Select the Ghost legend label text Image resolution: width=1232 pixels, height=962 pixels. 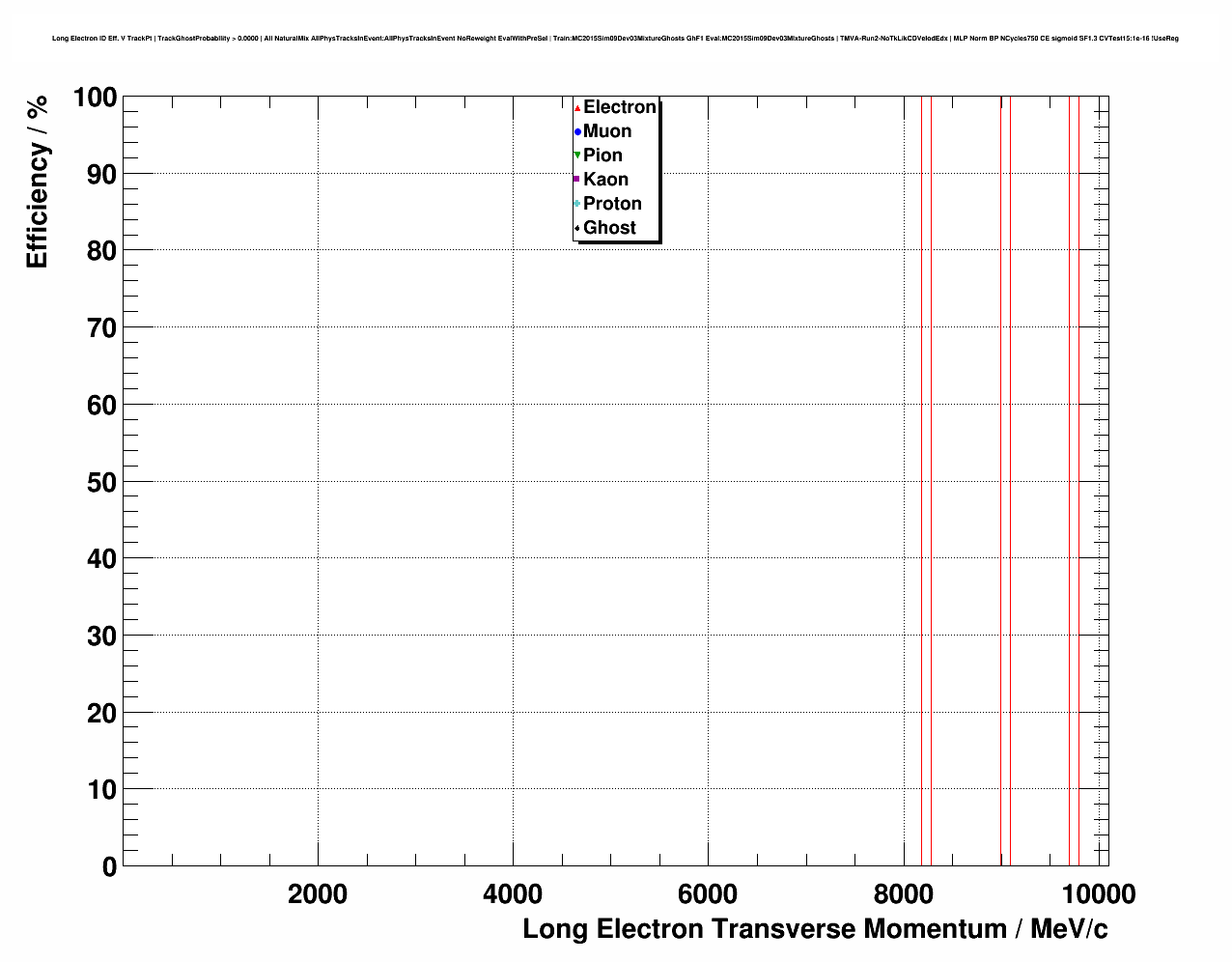coord(609,228)
